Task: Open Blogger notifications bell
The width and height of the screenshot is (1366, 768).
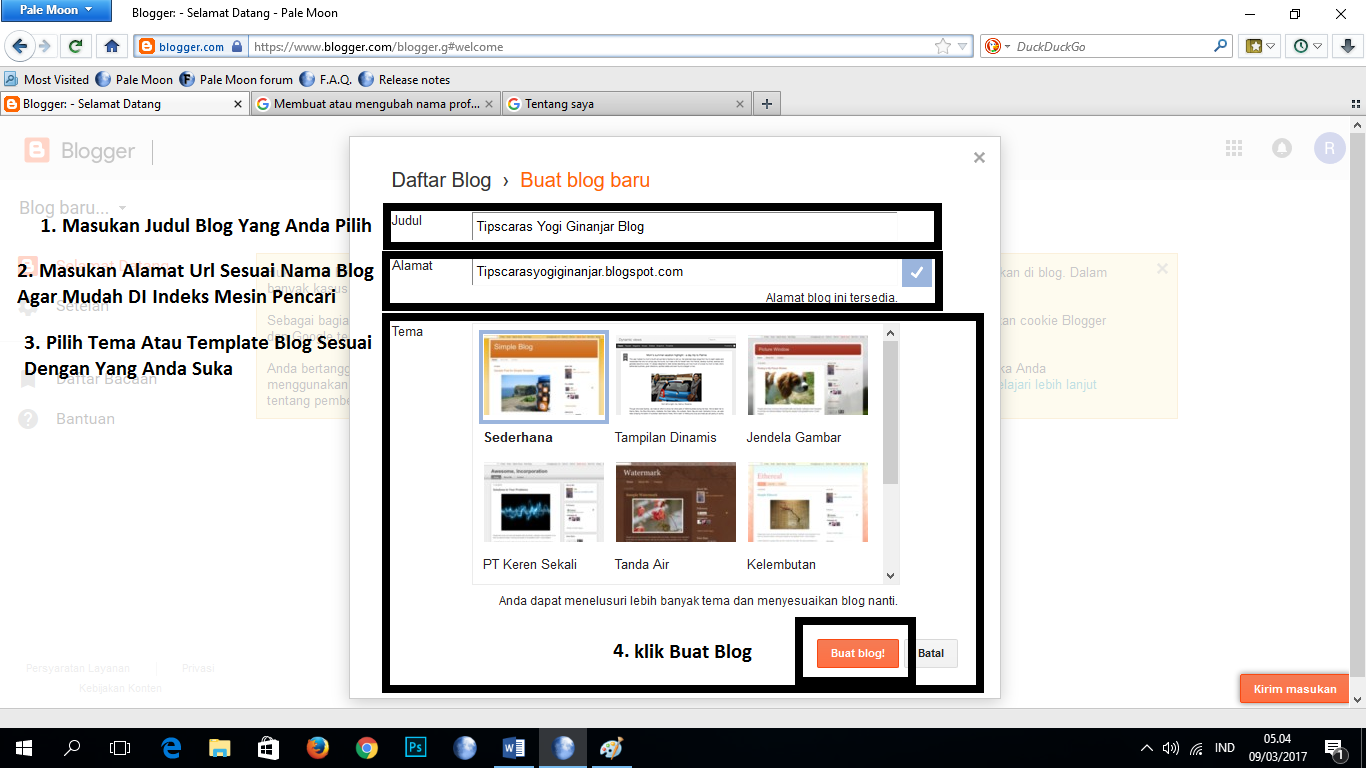Action: [x=1281, y=148]
